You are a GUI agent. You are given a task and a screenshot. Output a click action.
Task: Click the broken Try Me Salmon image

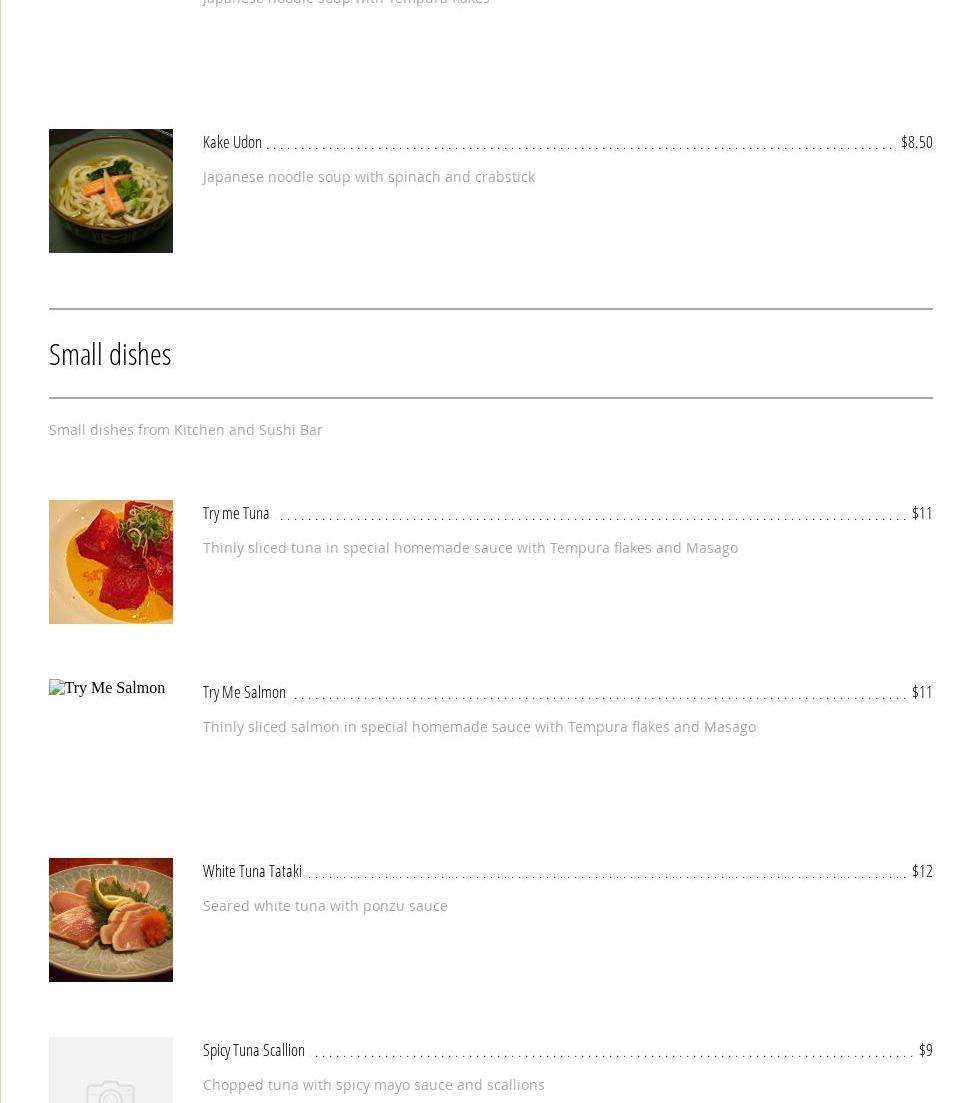click(107, 688)
